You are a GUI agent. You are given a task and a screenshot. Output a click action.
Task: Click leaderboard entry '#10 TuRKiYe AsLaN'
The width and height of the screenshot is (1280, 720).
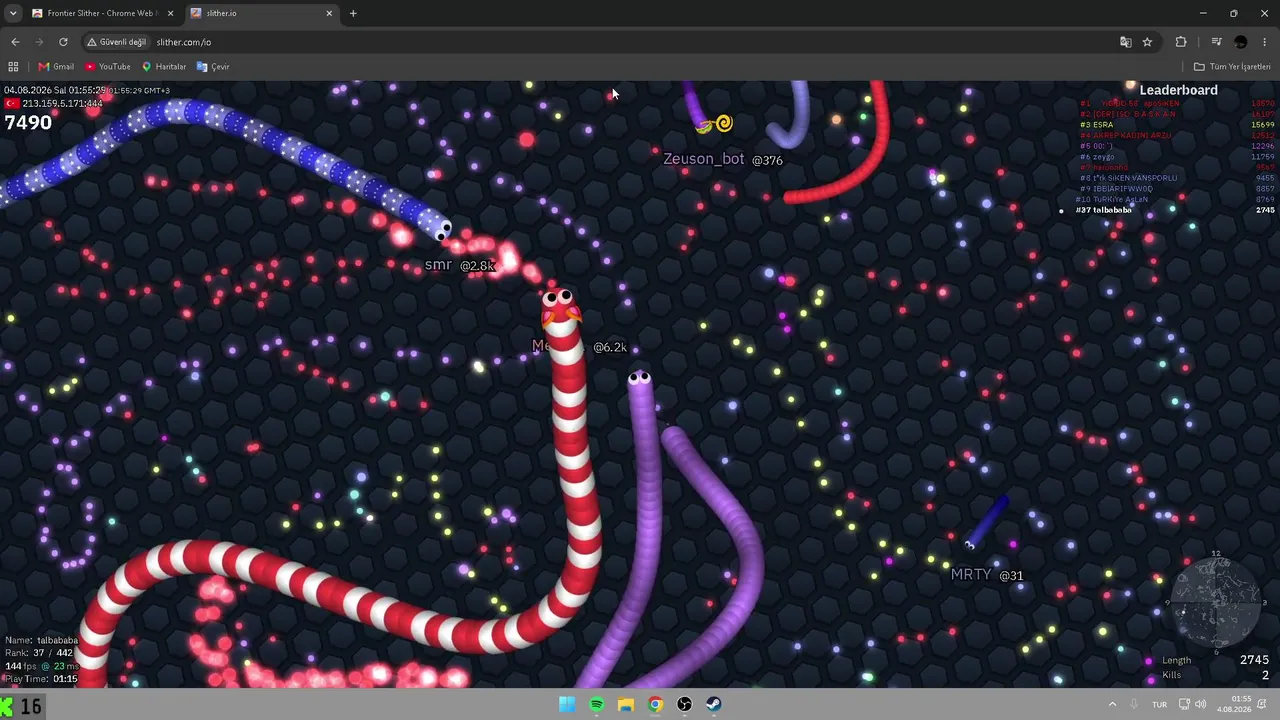pyautogui.click(x=1112, y=199)
